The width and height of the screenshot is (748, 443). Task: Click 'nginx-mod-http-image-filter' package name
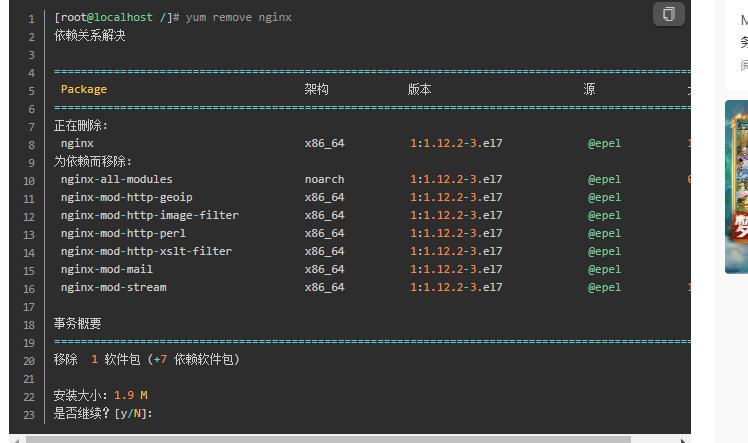(x=149, y=216)
